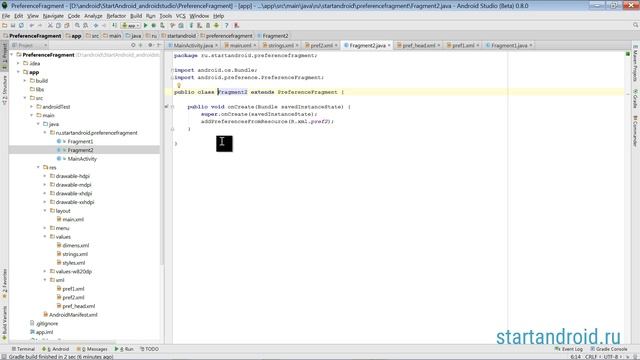
Task: Open the SDK Manager toolbar icon
Action: (x=208, y=25)
